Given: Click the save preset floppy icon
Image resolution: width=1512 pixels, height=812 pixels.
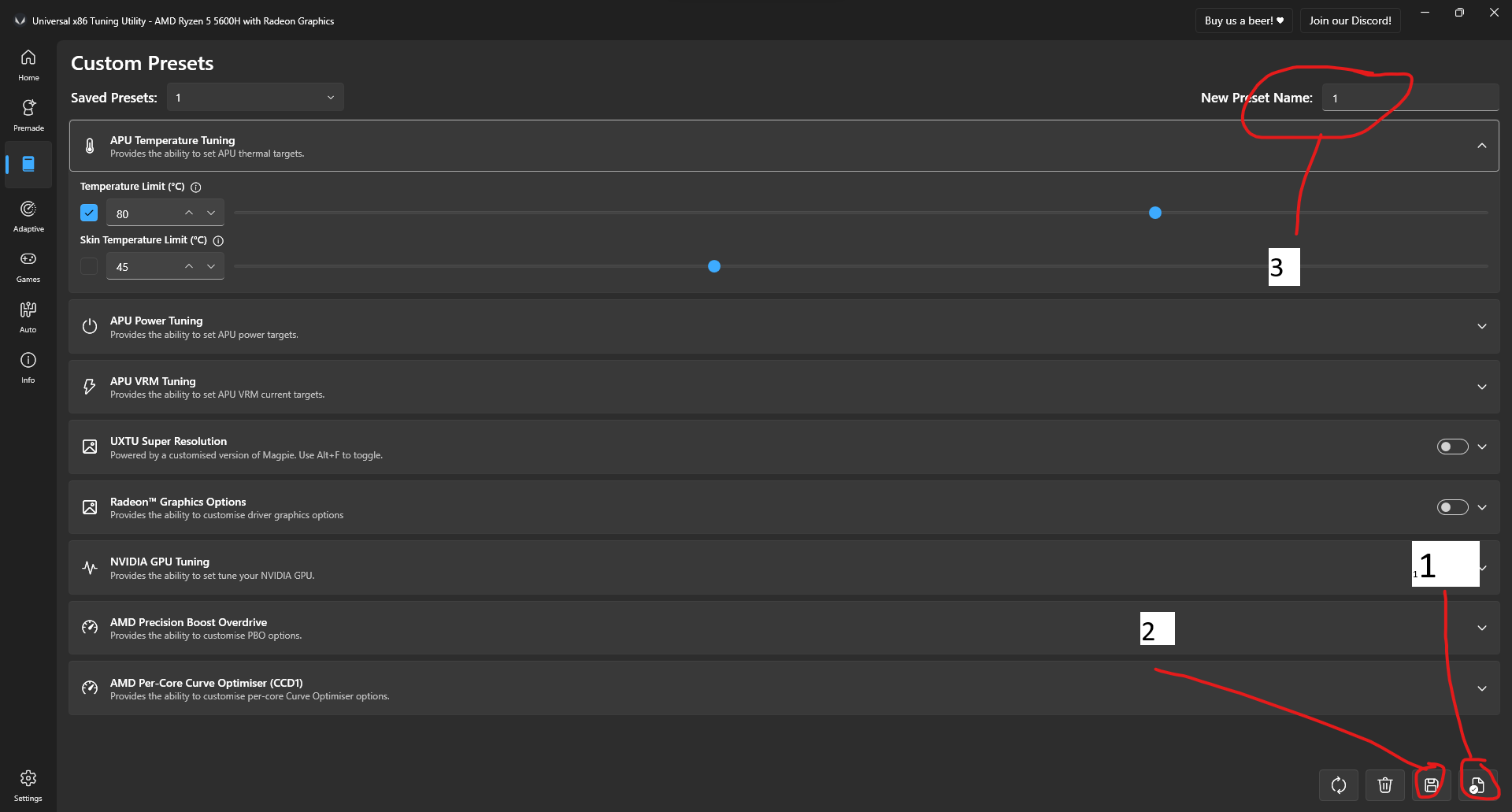Looking at the screenshot, I should pyautogui.click(x=1431, y=784).
